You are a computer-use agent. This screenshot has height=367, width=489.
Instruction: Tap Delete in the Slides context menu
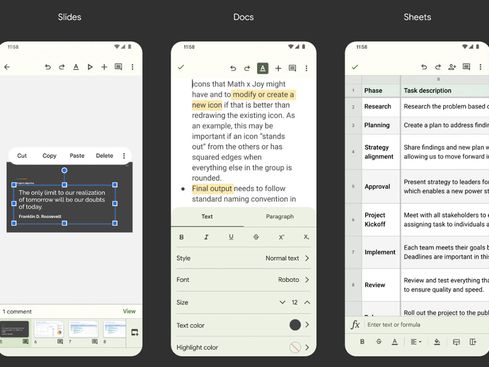click(104, 156)
